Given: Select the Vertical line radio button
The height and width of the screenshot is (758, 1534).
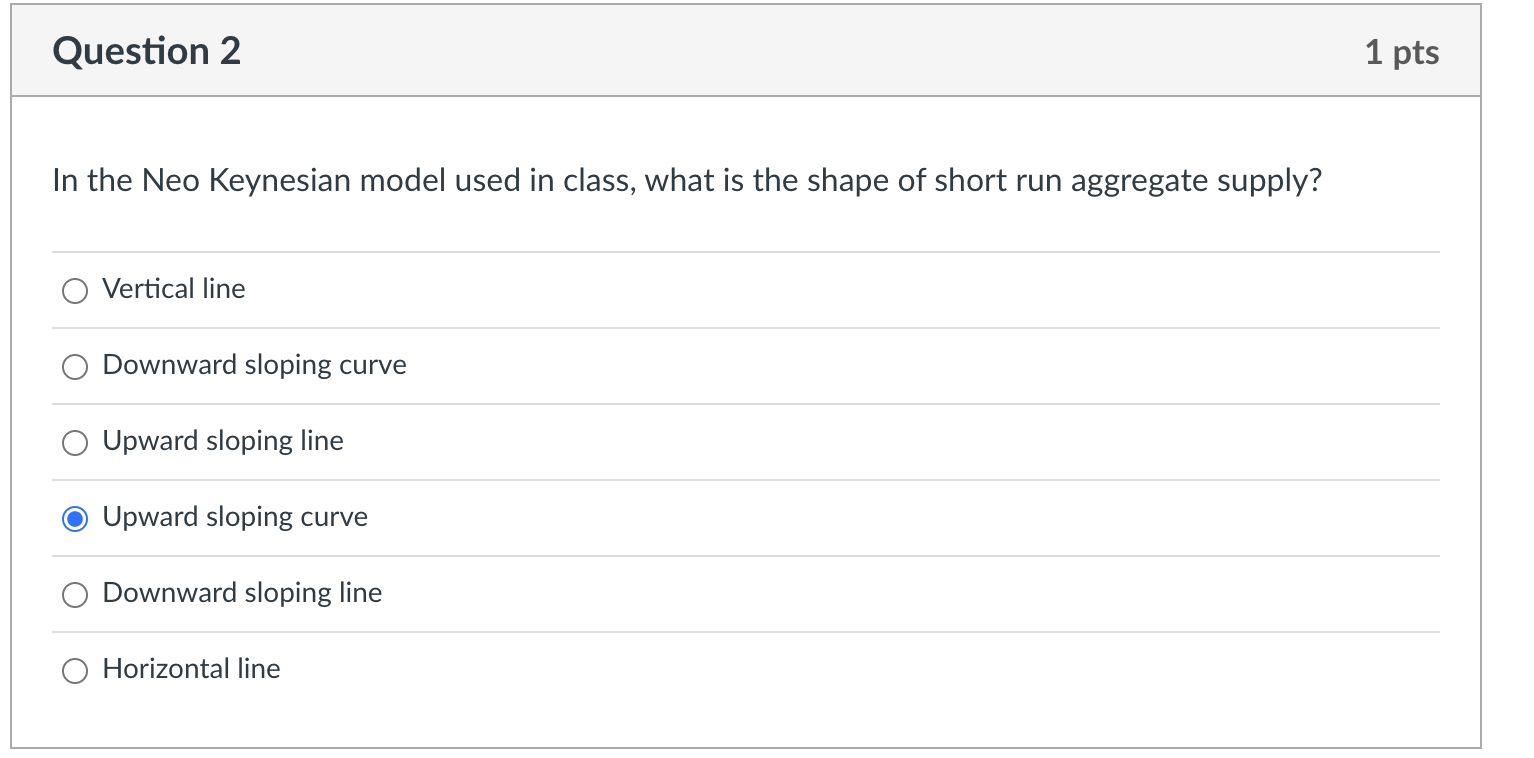Looking at the screenshot, I should [74, 291].
